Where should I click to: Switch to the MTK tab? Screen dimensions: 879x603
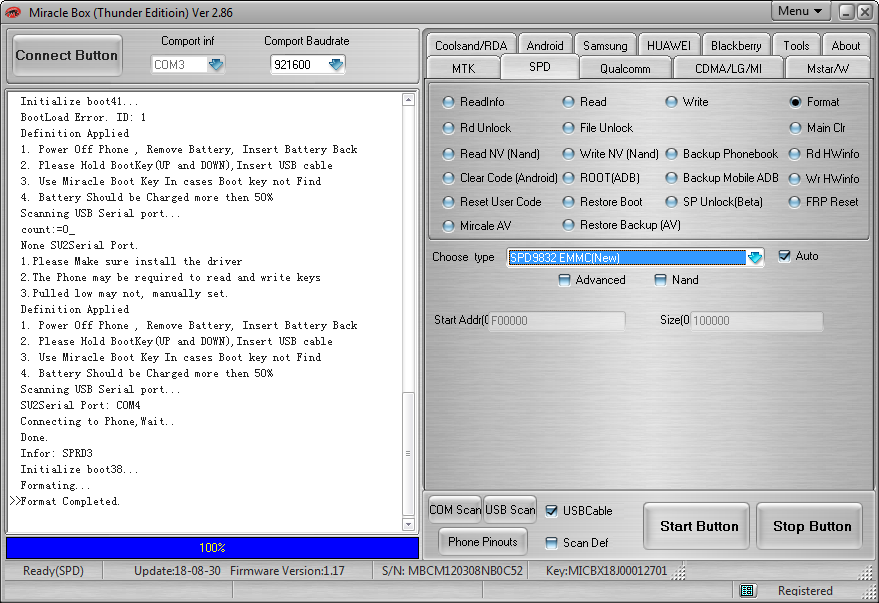tap(463, 68)
